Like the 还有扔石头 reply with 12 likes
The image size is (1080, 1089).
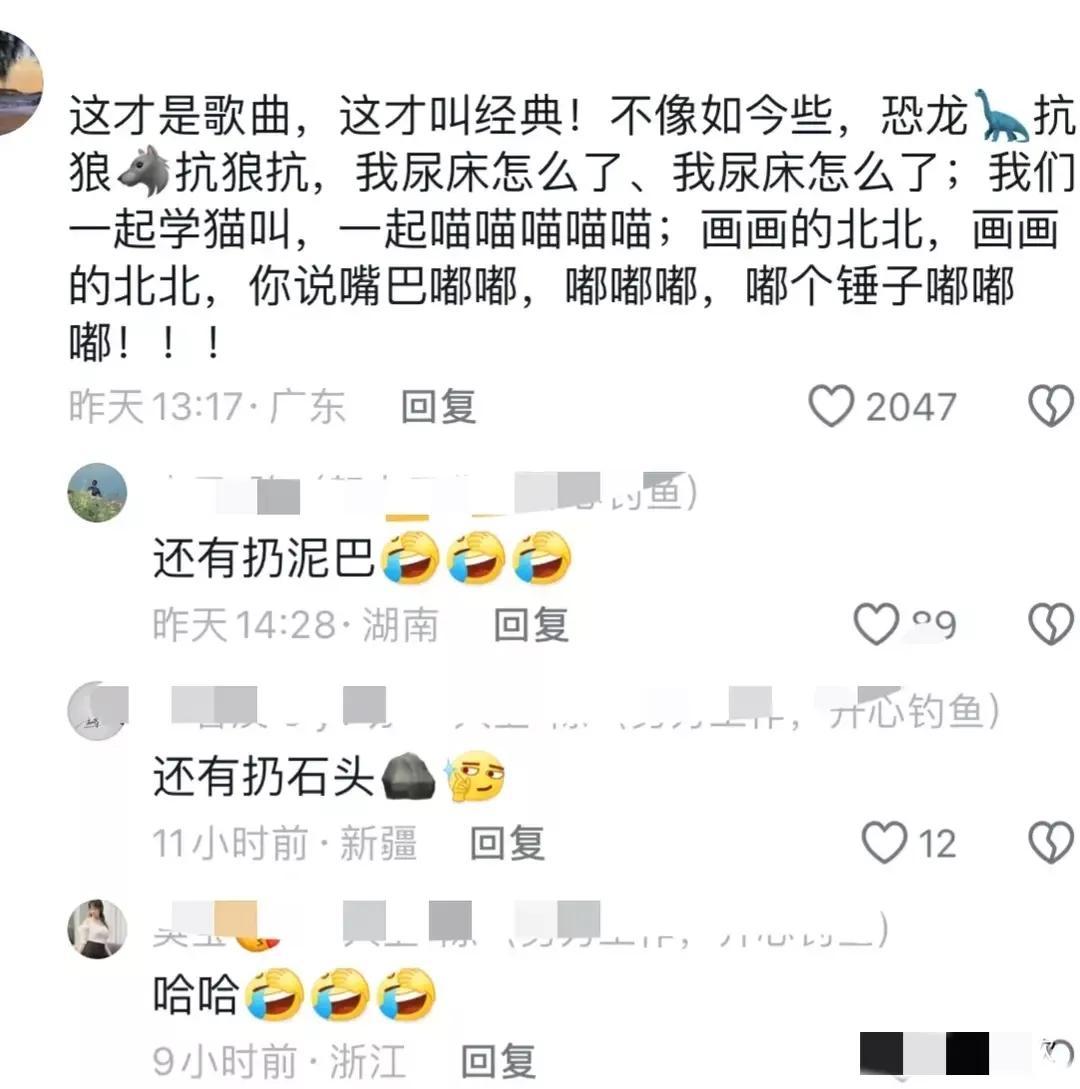pos(884,842)
